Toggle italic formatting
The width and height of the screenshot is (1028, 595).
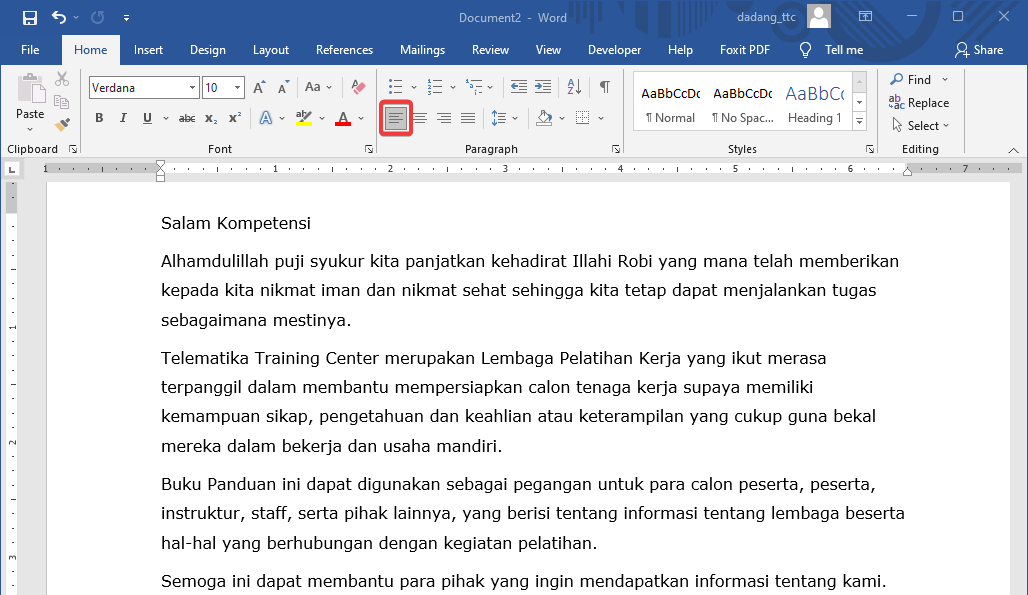pyautogui.click(x=121, y=118)
